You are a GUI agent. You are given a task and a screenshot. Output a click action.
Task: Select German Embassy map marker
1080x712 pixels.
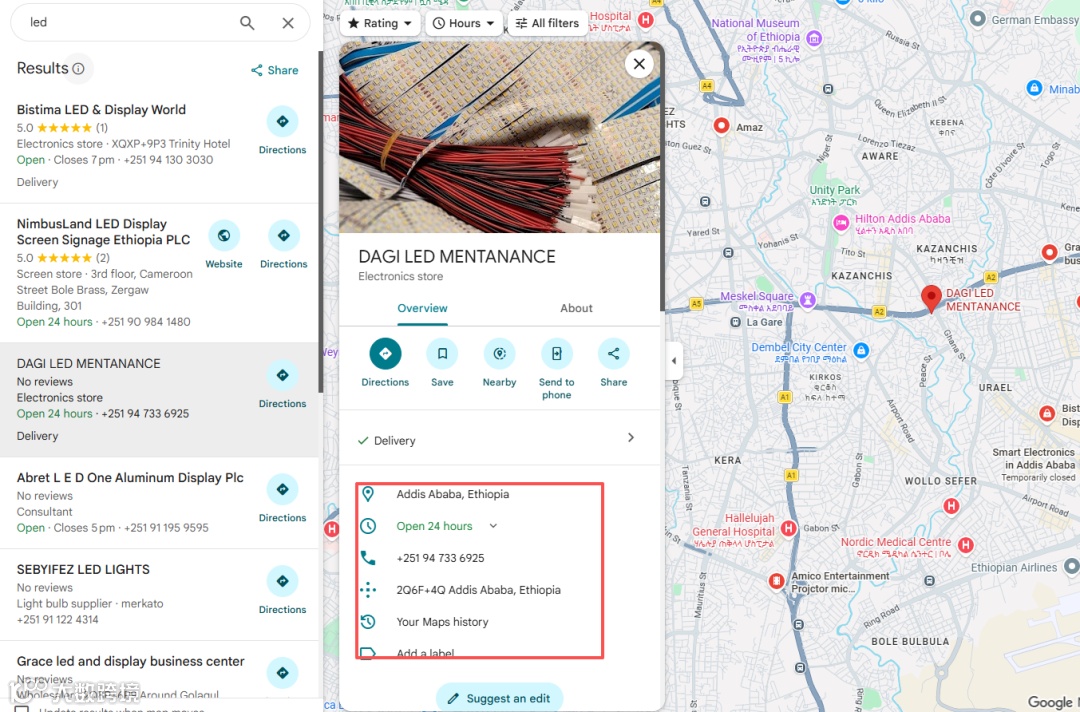(x=977, y=19)
